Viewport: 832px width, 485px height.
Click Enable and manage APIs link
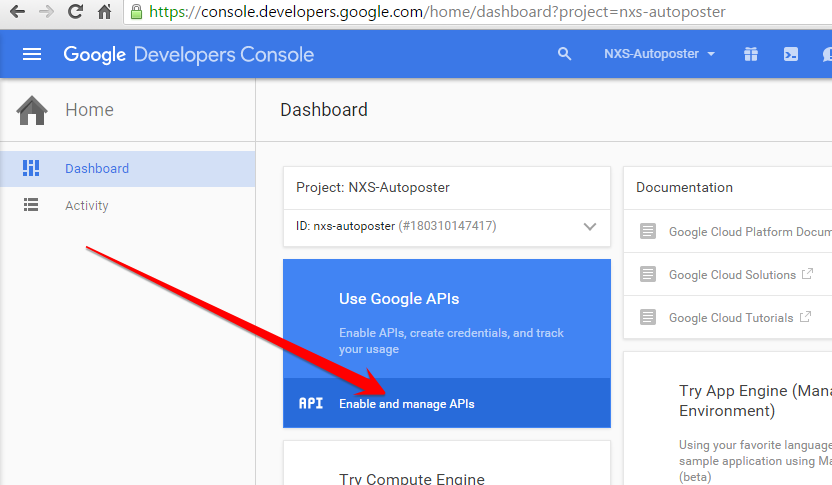click(x=406, y=404)
